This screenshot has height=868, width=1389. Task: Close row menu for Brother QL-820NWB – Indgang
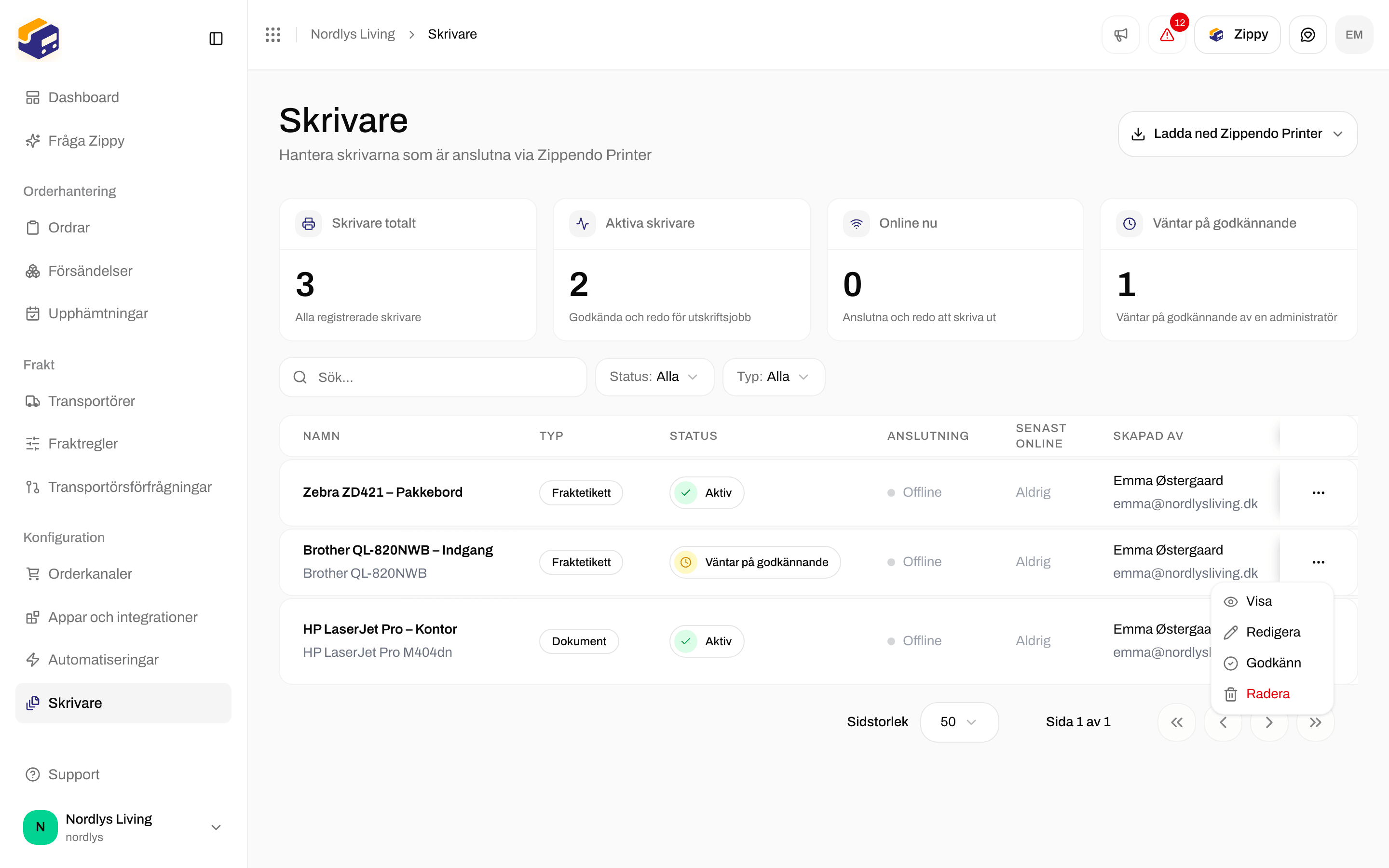coord(1319,562)
